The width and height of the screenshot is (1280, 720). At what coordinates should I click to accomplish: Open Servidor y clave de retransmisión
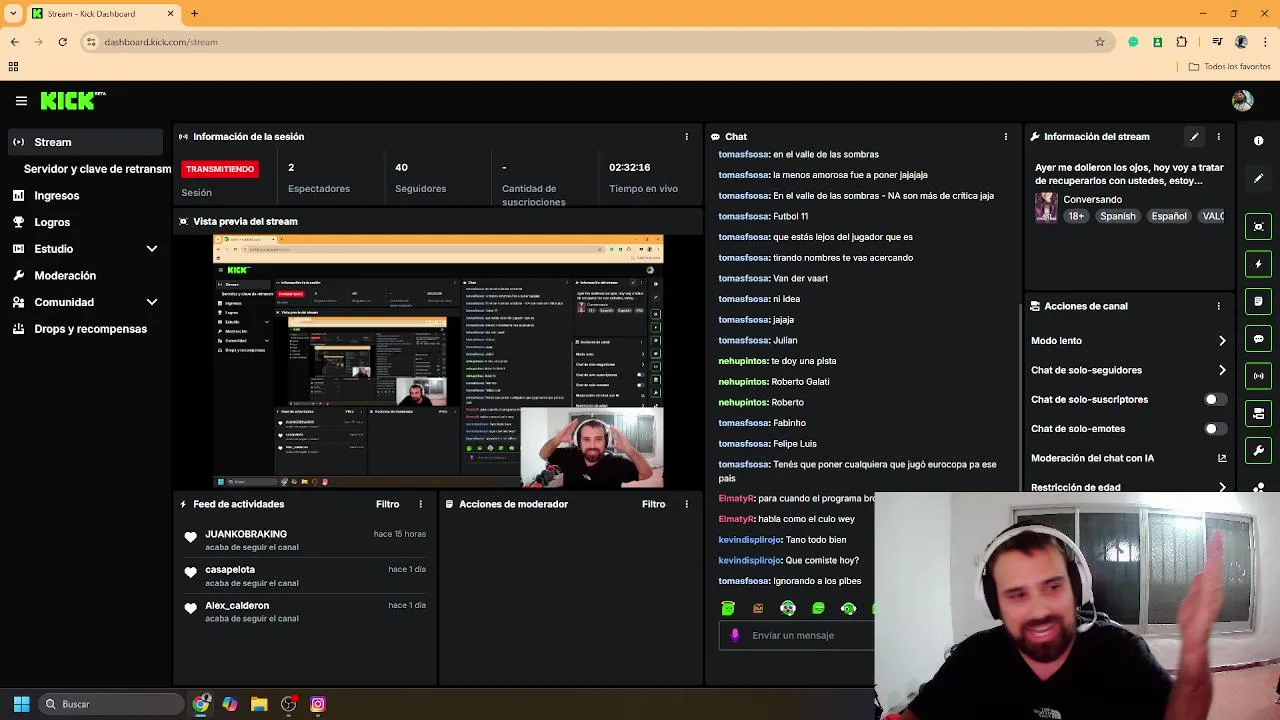click(97, 169)
